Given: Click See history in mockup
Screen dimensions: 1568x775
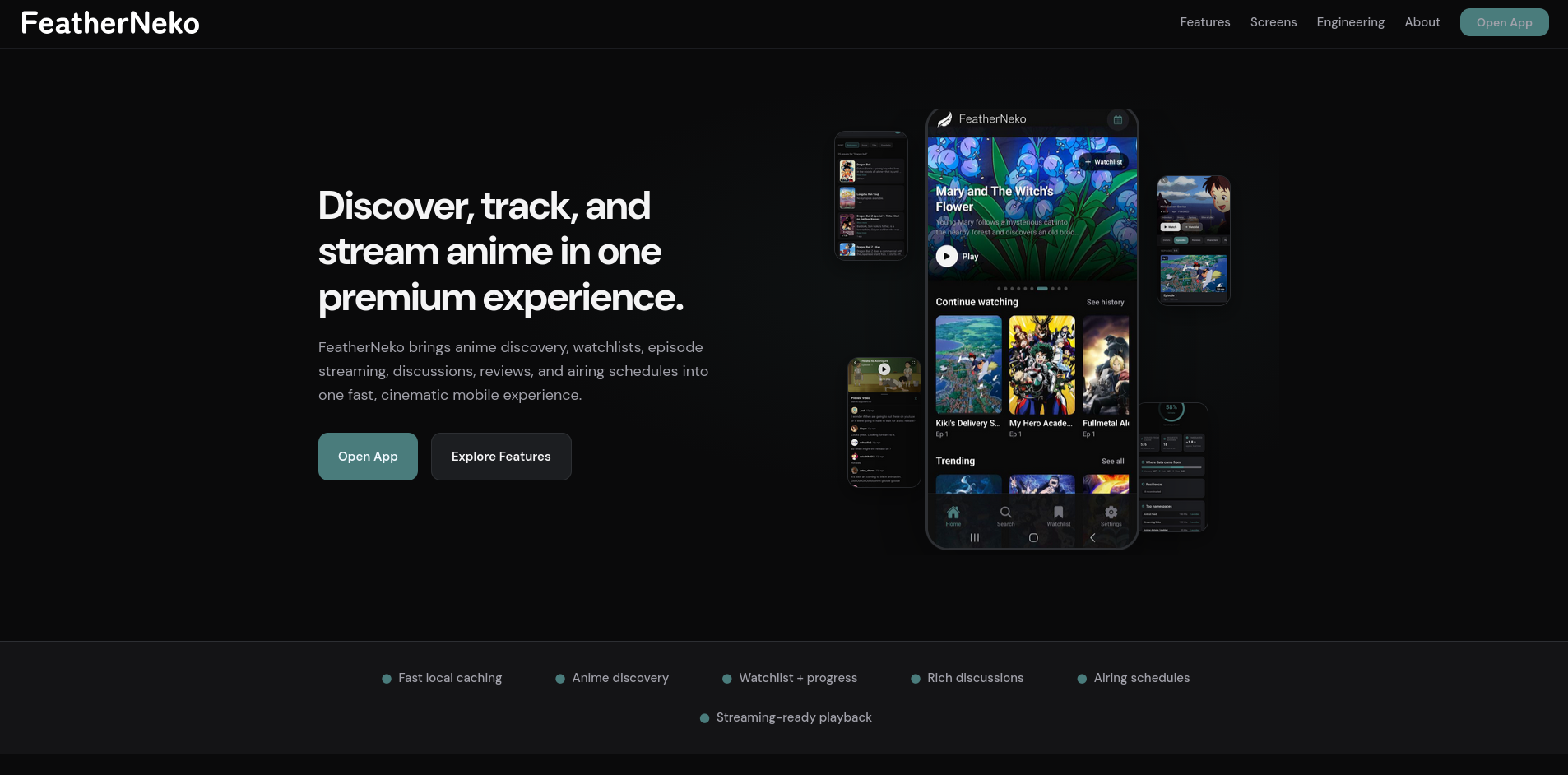Looking at the screenshot, I should point(1105,303).
